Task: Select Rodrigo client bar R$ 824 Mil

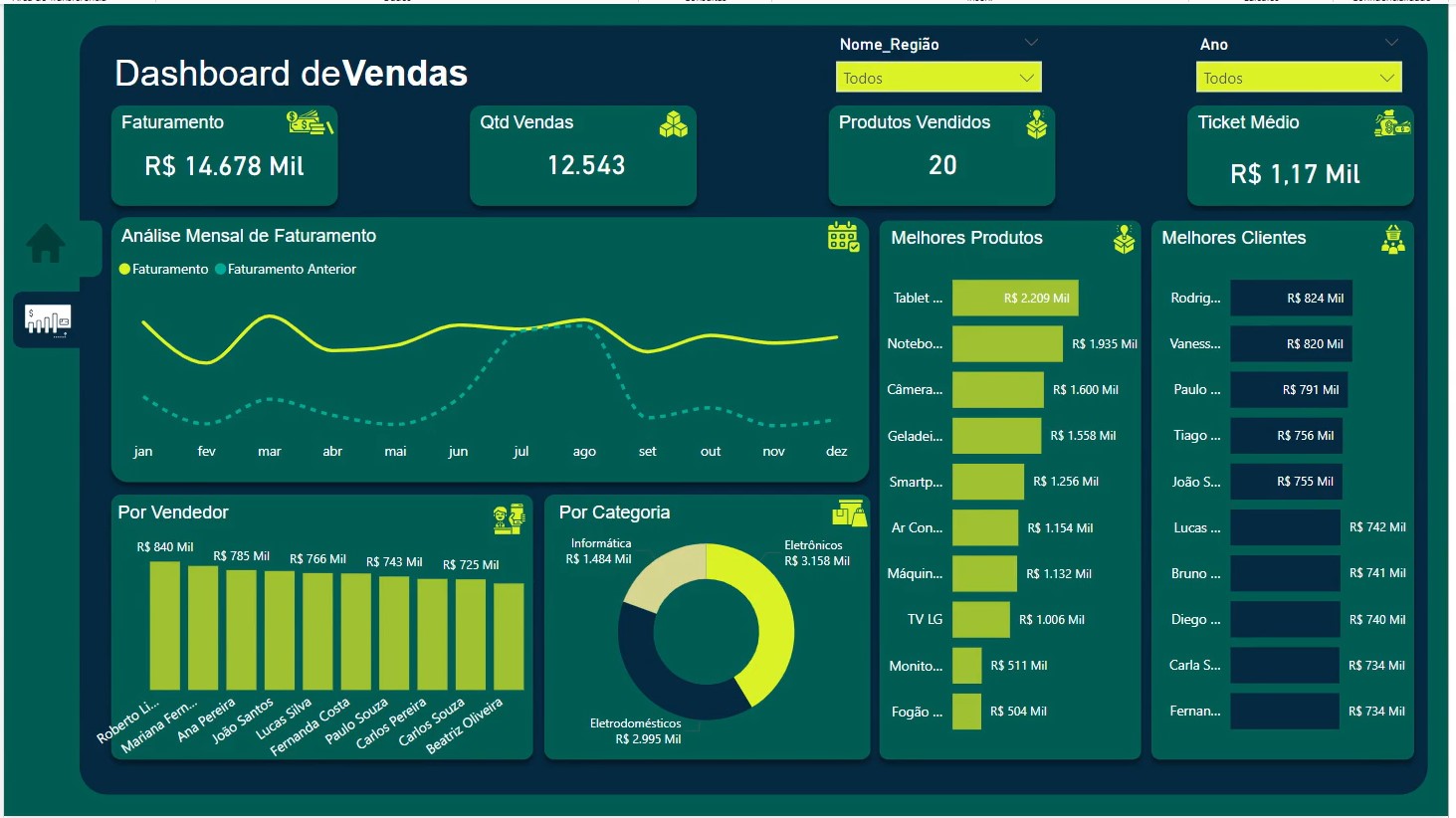Action: [1292, 298]
